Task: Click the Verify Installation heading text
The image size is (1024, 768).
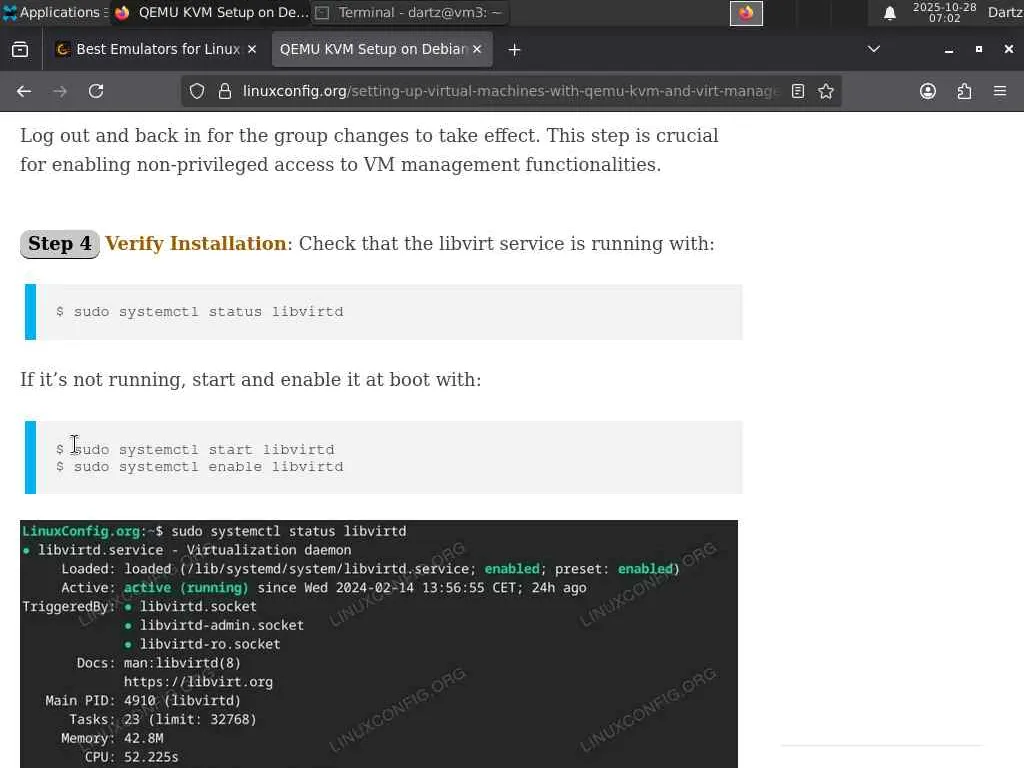Action: coord(195,244)
